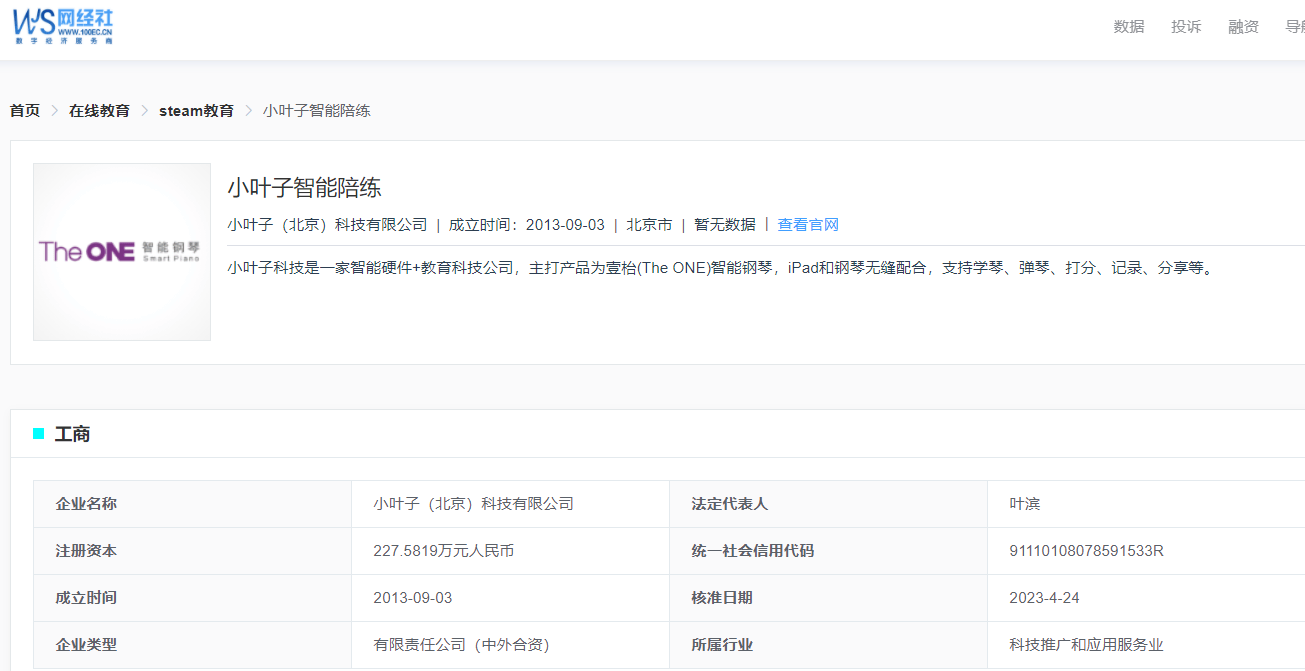This screenshot has width=1305, height=671.
Task: Go to 首页 via the breadcrumb
Action: click(x=25, y=111)
